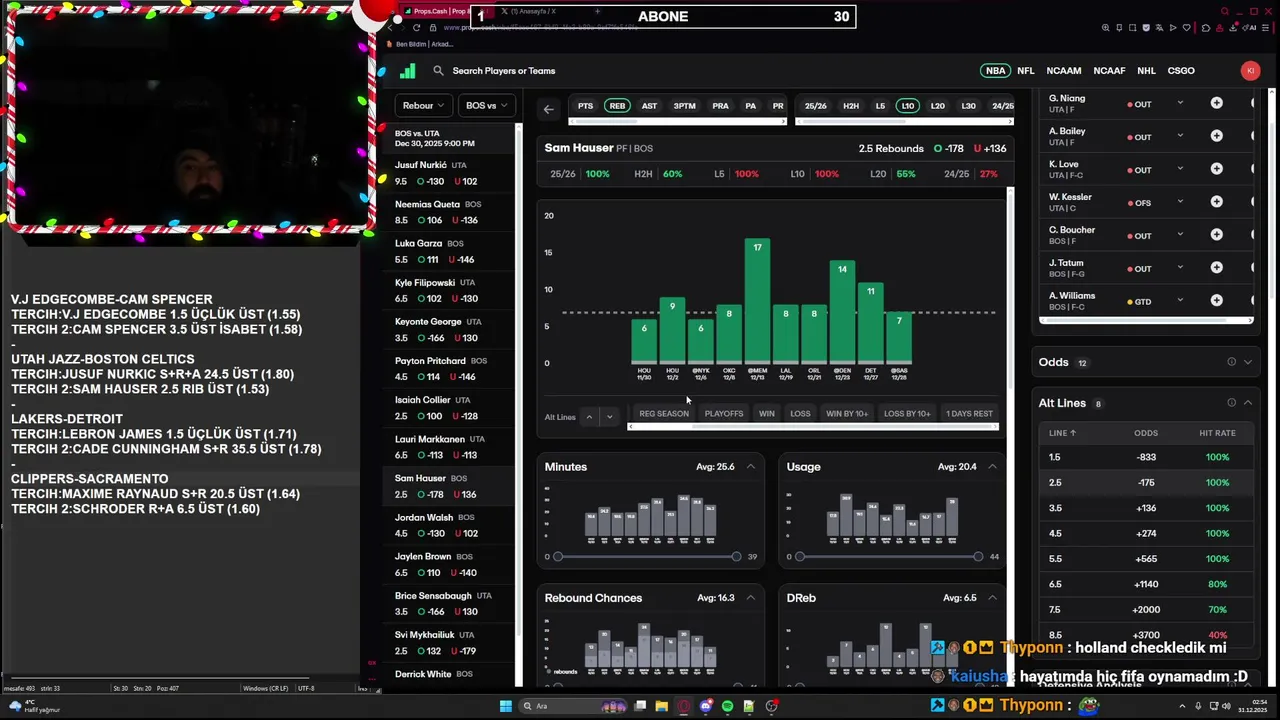1280x720 pixels.
Task: Open the KI user avatar menu
Action: pyautogui.click(x=1250, y=70)
